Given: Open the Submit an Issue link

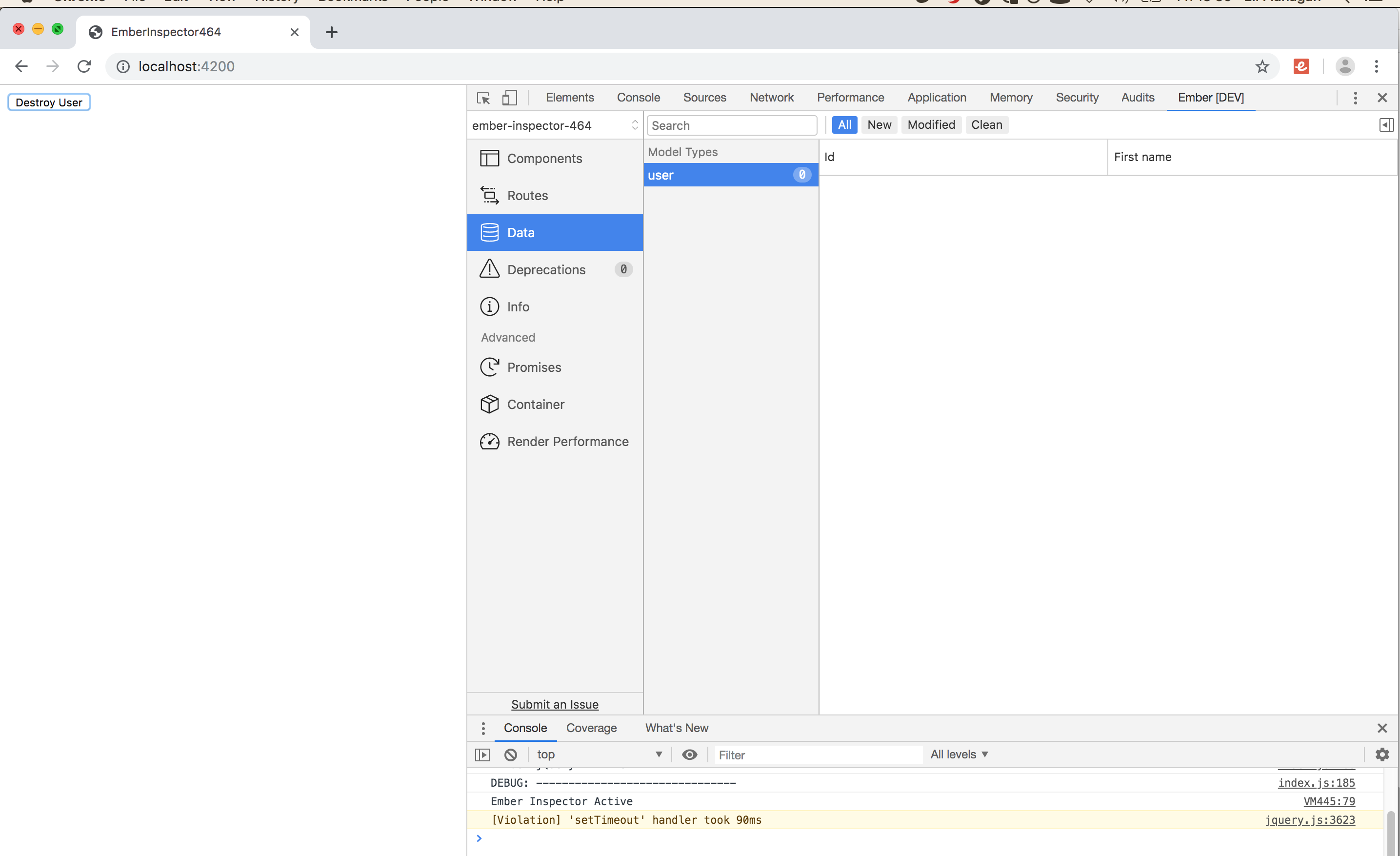Looking at the screenshot, I should (x=555, y=704).
